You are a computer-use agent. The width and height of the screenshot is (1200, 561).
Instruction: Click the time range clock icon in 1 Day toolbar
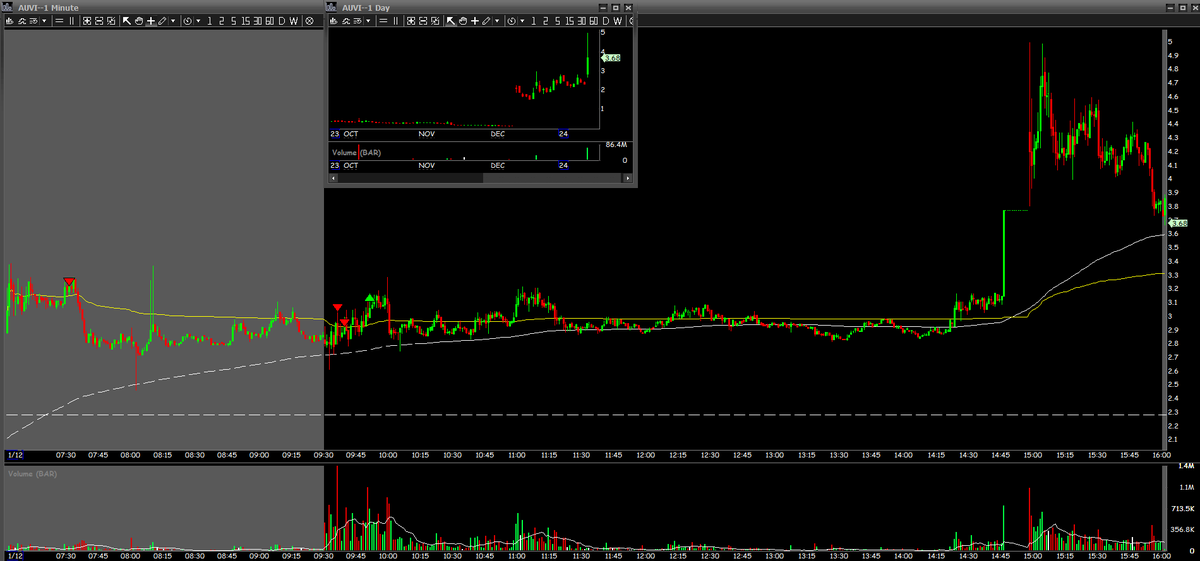[x=512, y=21]
